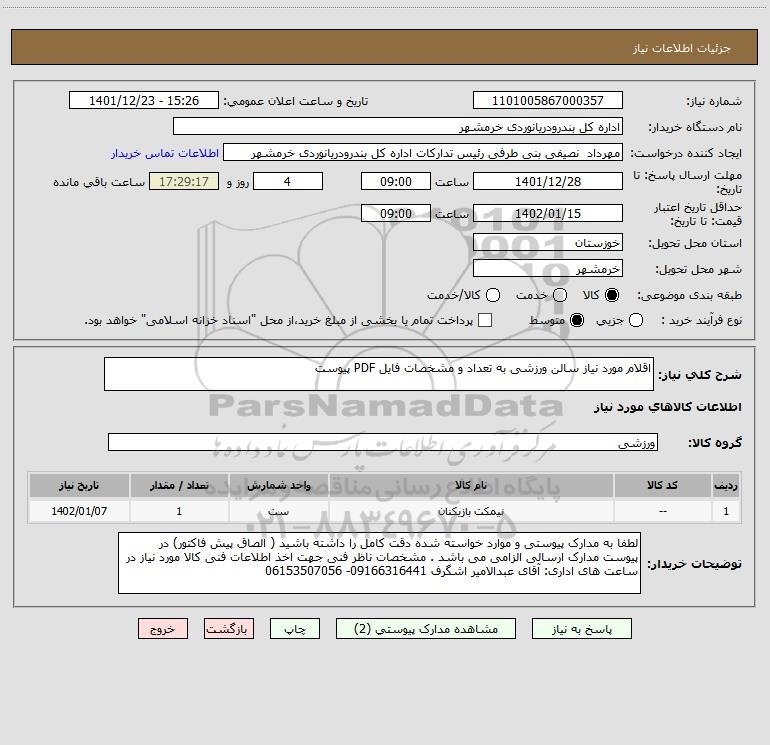
Task: Select the کالا/خدمت radio button
Action: [493, 295]
